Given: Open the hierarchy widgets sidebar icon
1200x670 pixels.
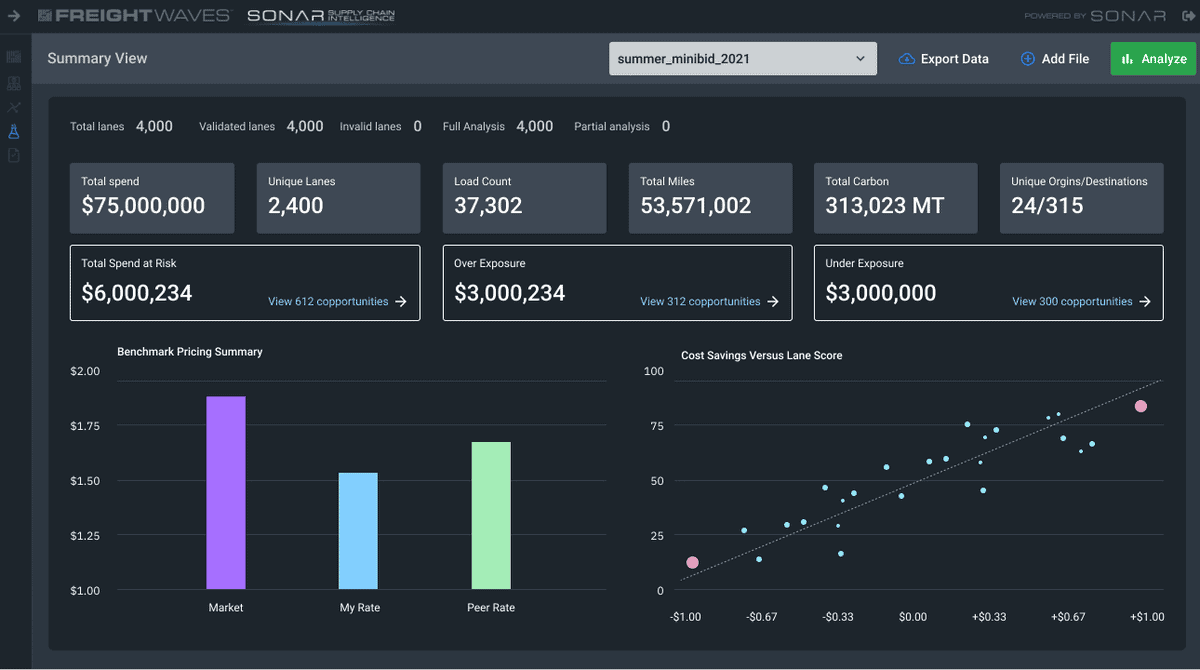Looking at the screenshot, I should click(14, 83).
